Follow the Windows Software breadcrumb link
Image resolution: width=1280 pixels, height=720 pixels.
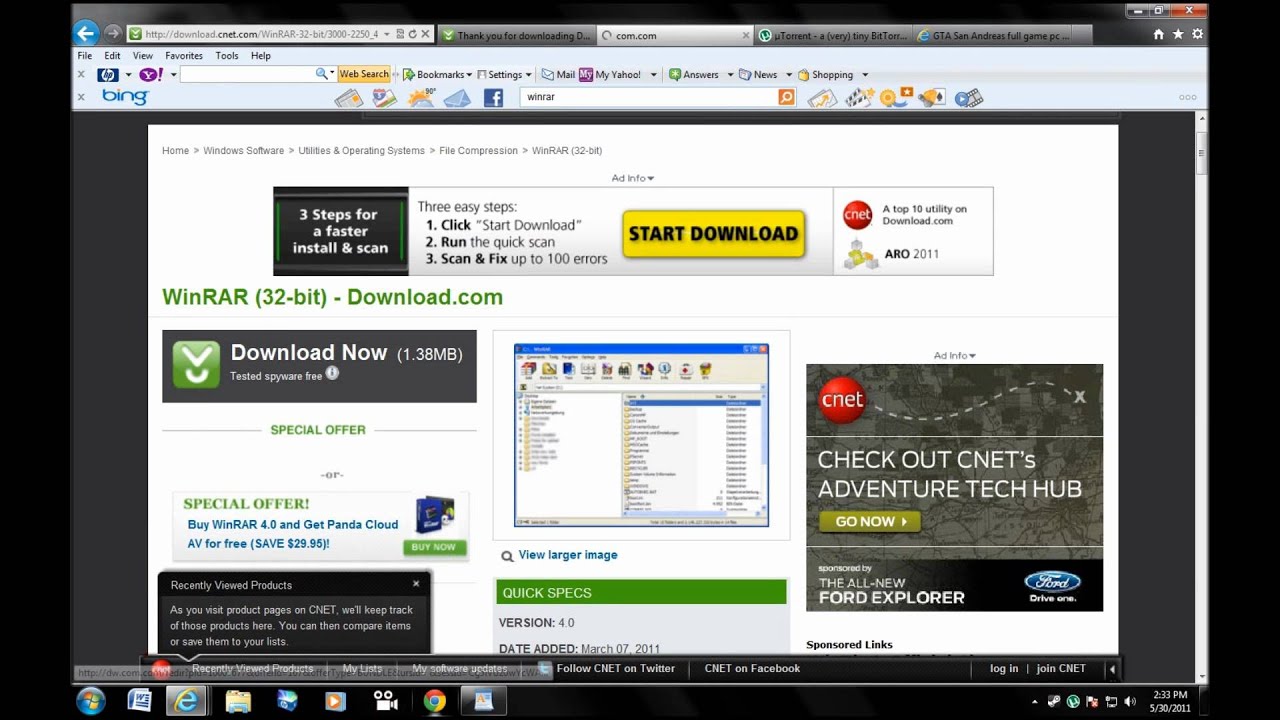point(244,151)
